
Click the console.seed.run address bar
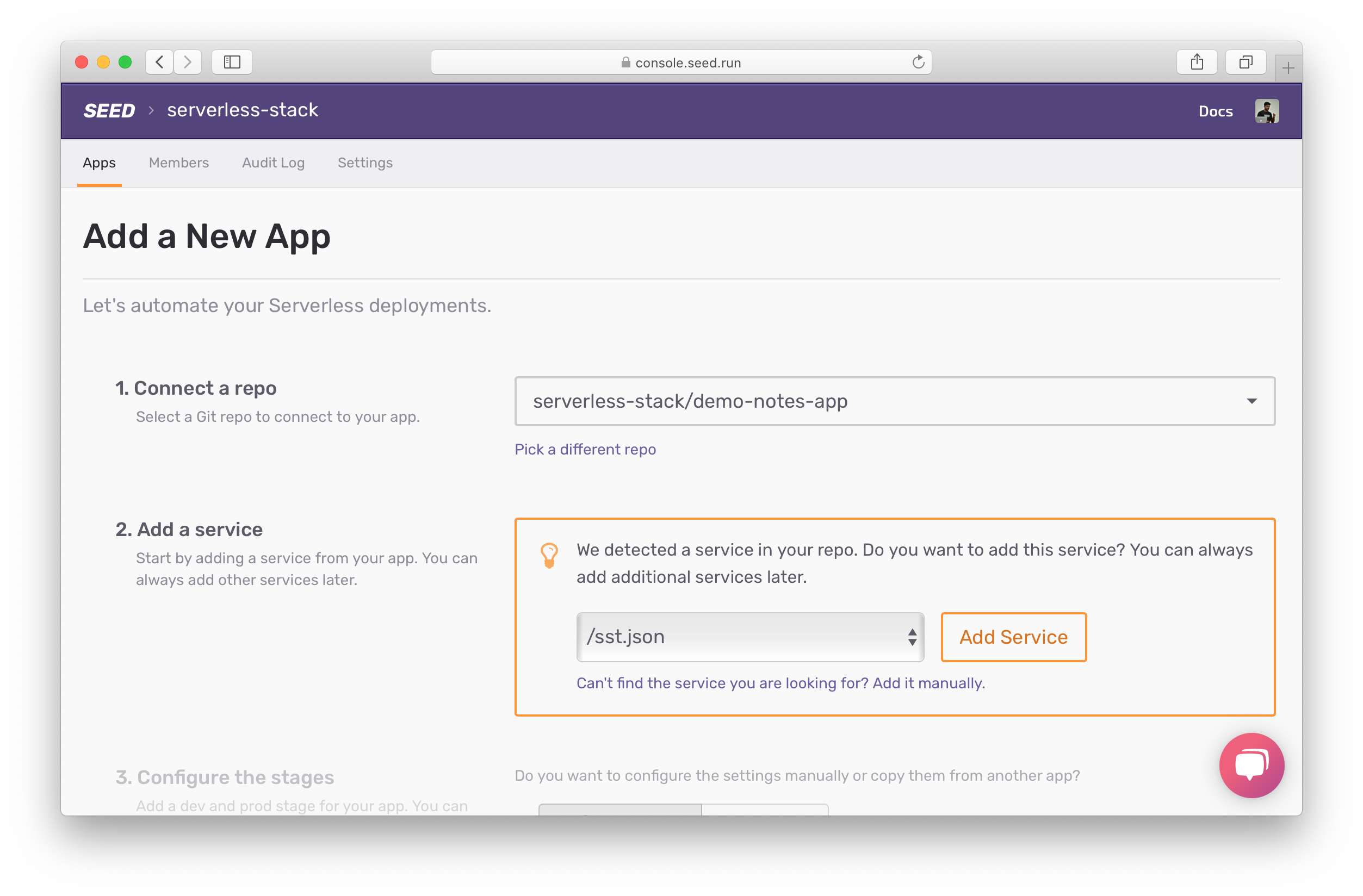[680, 63]
